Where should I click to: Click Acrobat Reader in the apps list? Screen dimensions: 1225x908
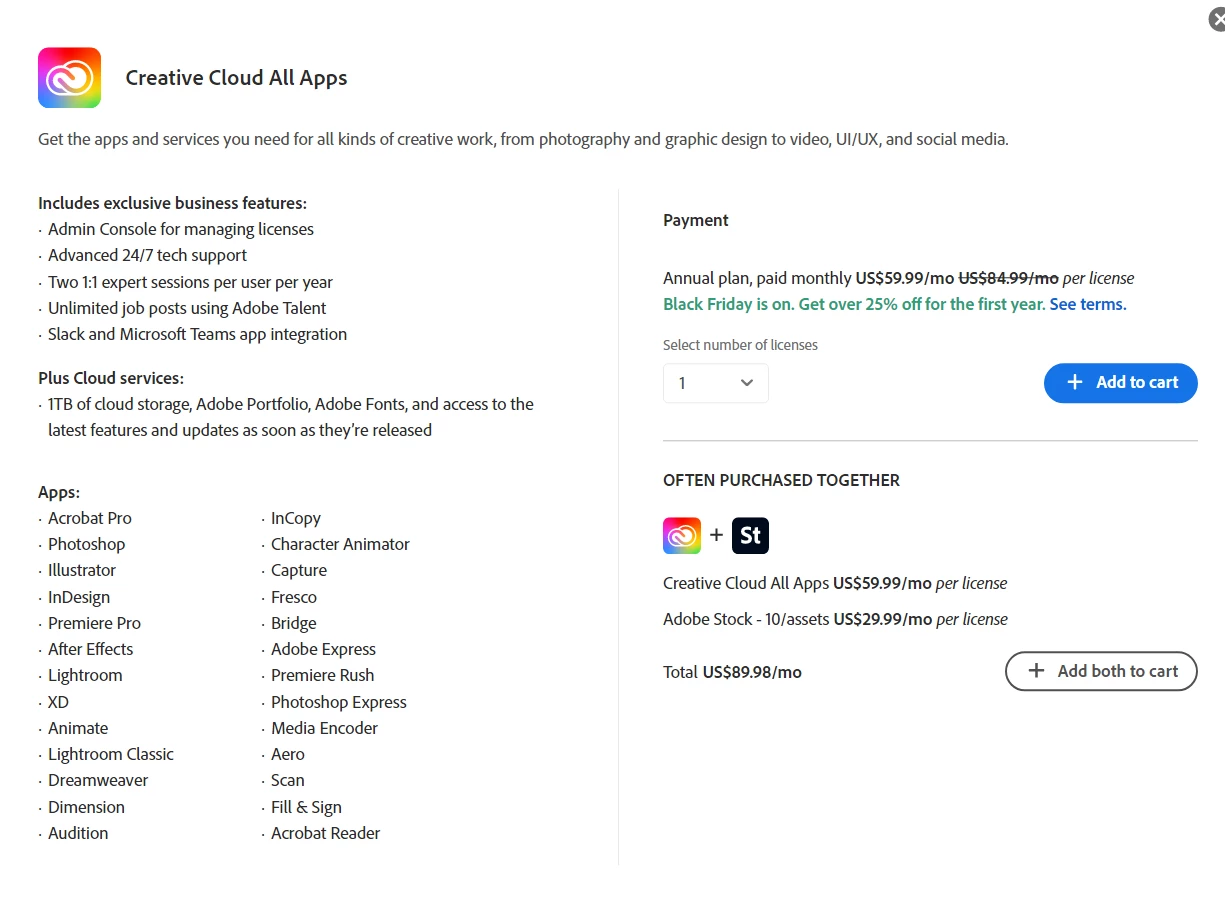point(326,833)
